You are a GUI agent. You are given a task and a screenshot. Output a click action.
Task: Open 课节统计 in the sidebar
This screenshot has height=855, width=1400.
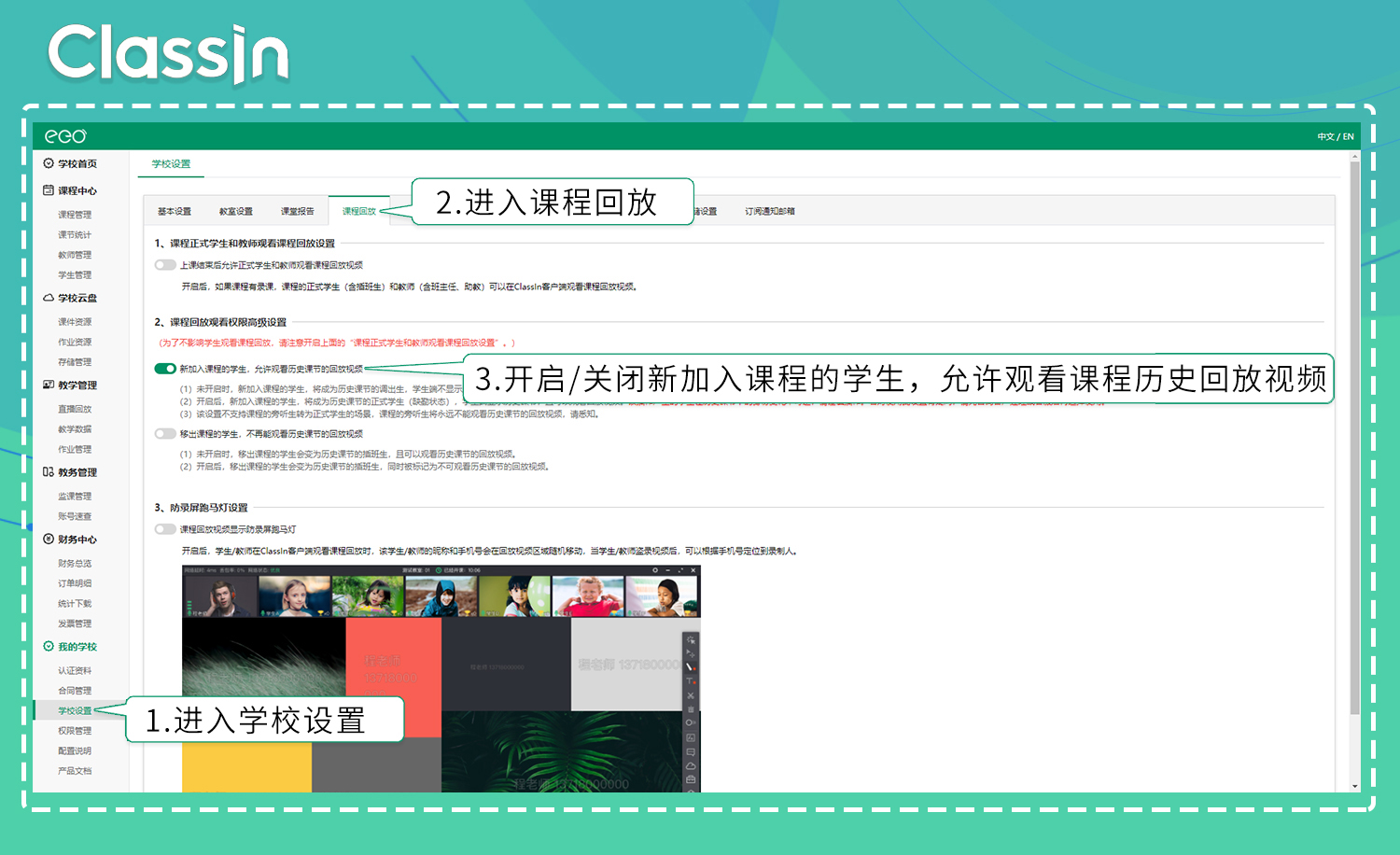[75, 235]
